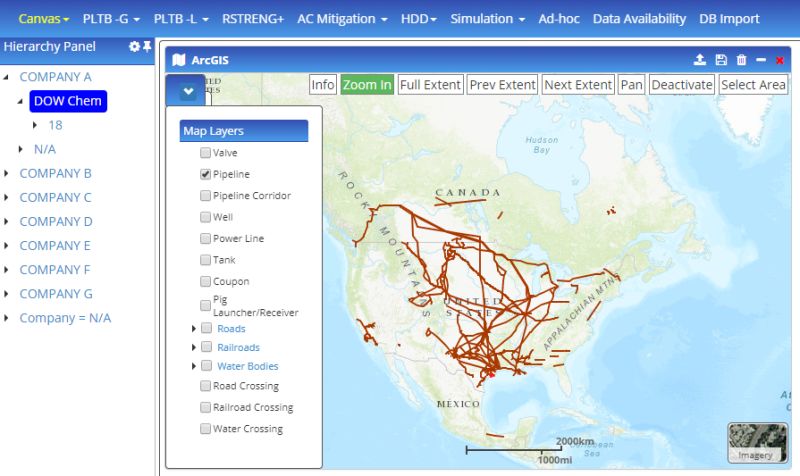This screenshot has width=800, height=476.
Task: Collapse Map Layers panel with chevron button
Action: [188, 91]
